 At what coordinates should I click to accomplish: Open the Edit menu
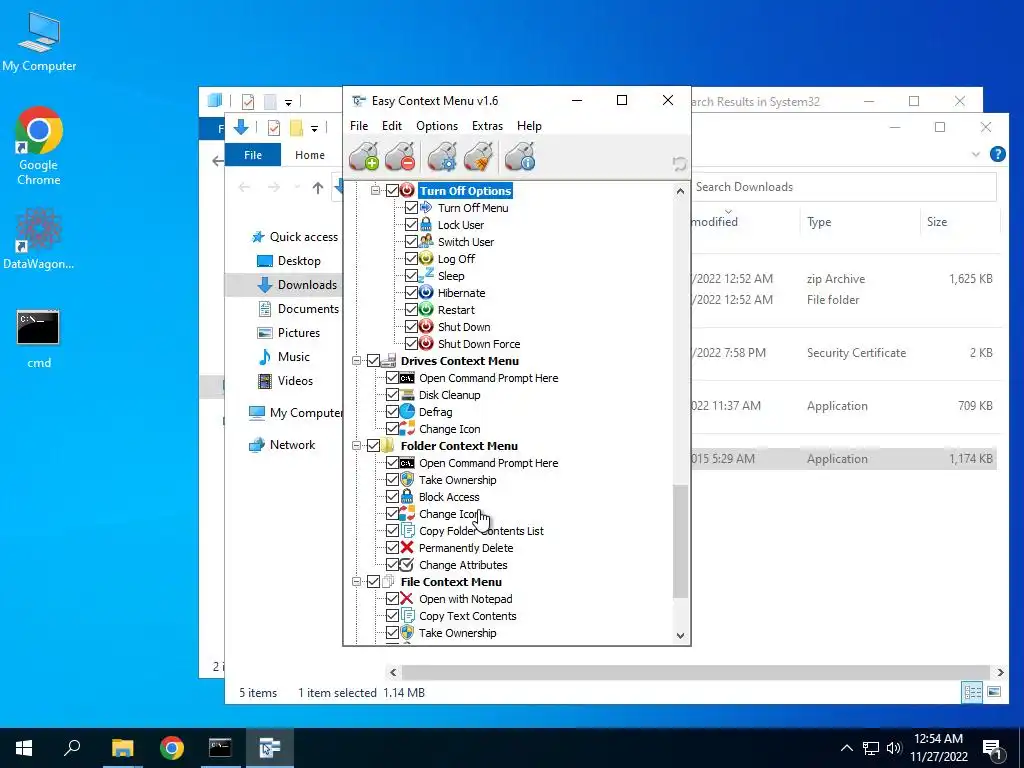392,126
